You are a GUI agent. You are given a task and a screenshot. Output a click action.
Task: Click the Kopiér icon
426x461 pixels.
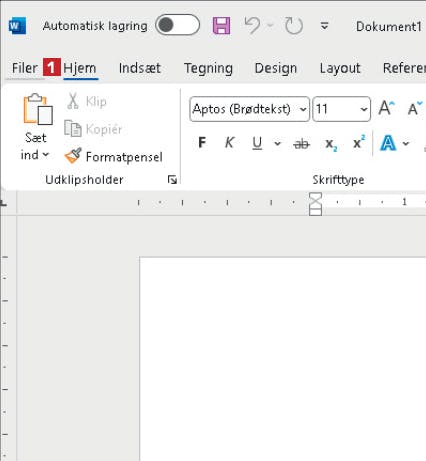(x=73, y=129)
